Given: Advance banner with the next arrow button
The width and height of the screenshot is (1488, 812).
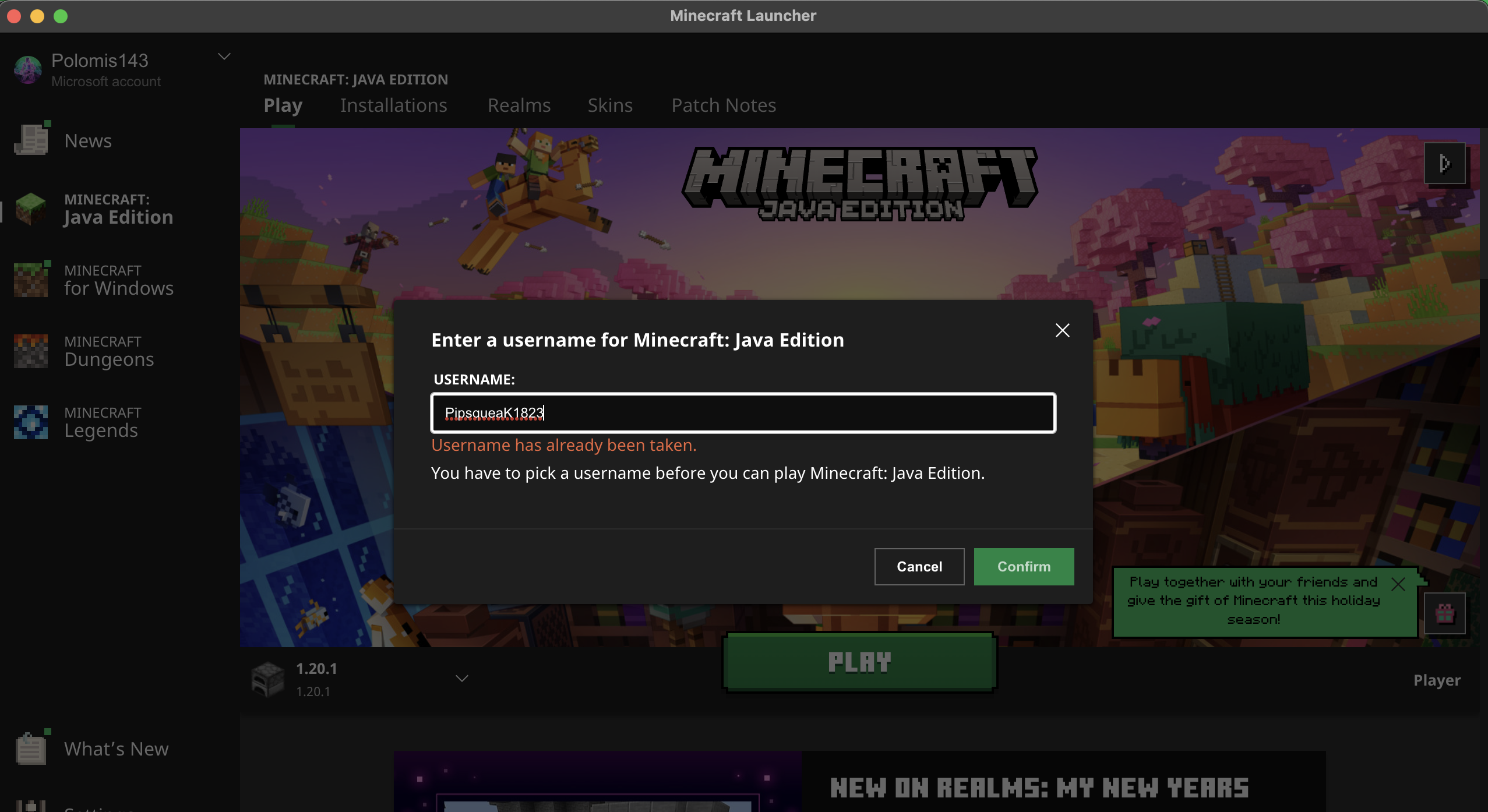Looking at the screenshot, I should 1444,164.
